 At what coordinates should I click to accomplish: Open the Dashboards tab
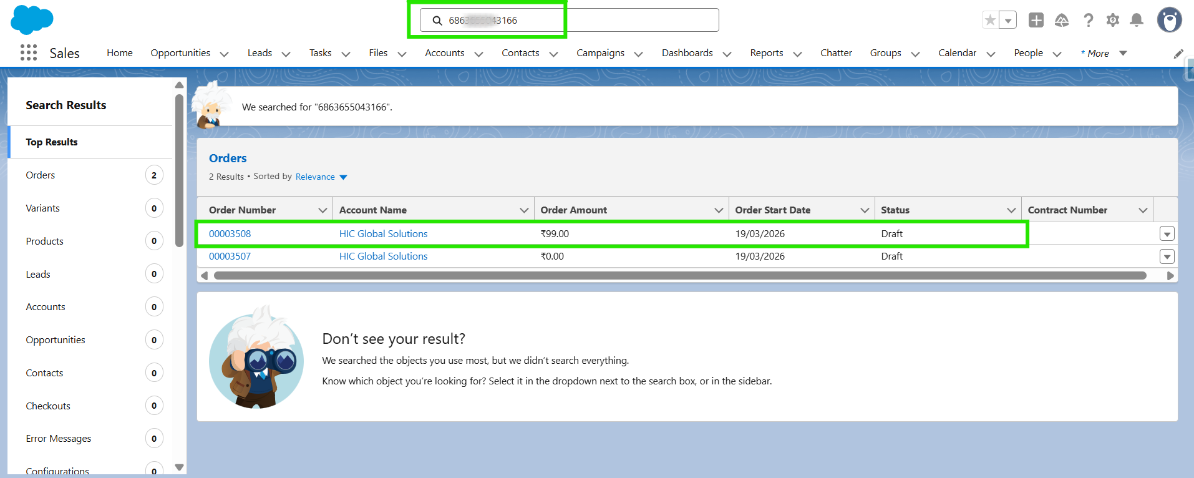[x=687, y=53]
